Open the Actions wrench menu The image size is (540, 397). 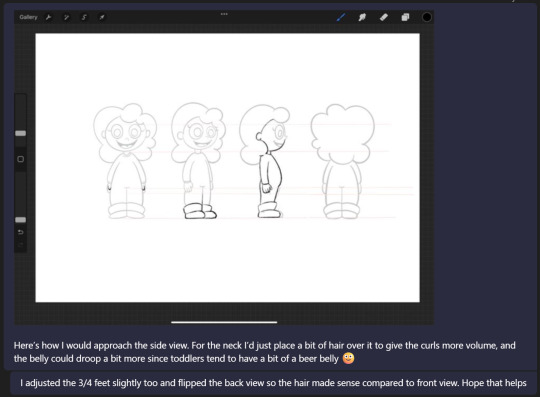point(49,17)
